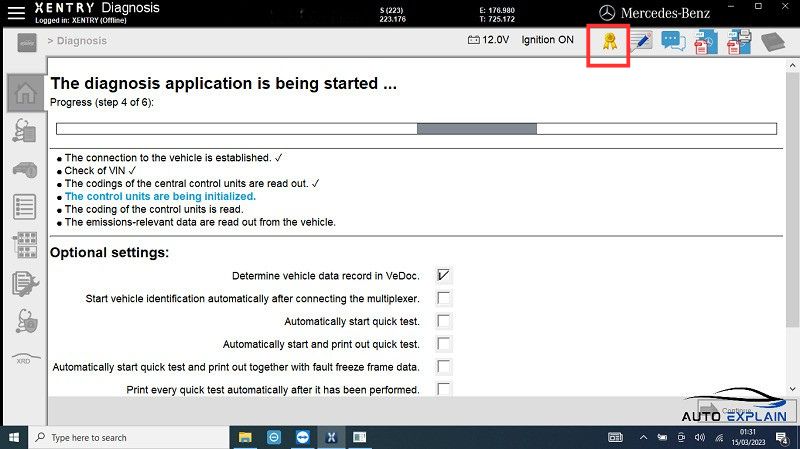Click the Diagnosis breadcrumb
This screenshot has width=800, height=449.
[82, 41]
